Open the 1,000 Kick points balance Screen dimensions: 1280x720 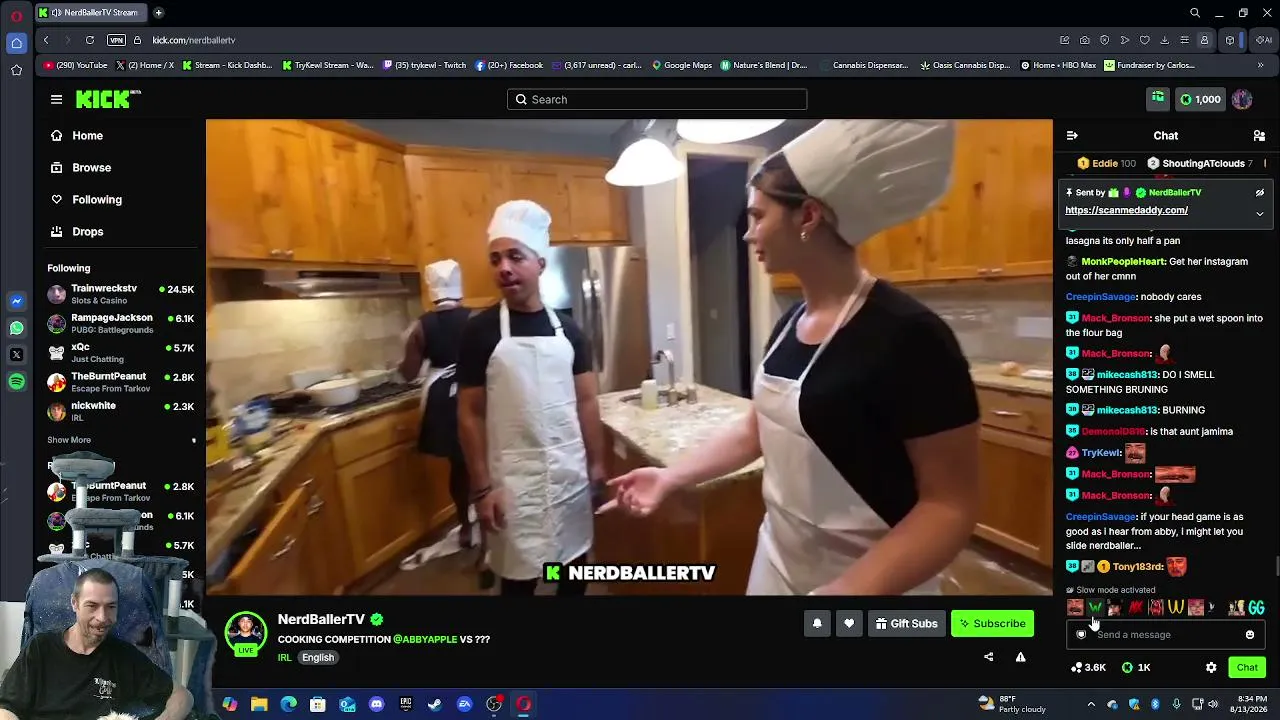pyautogui.click(x=1200, y=99)
